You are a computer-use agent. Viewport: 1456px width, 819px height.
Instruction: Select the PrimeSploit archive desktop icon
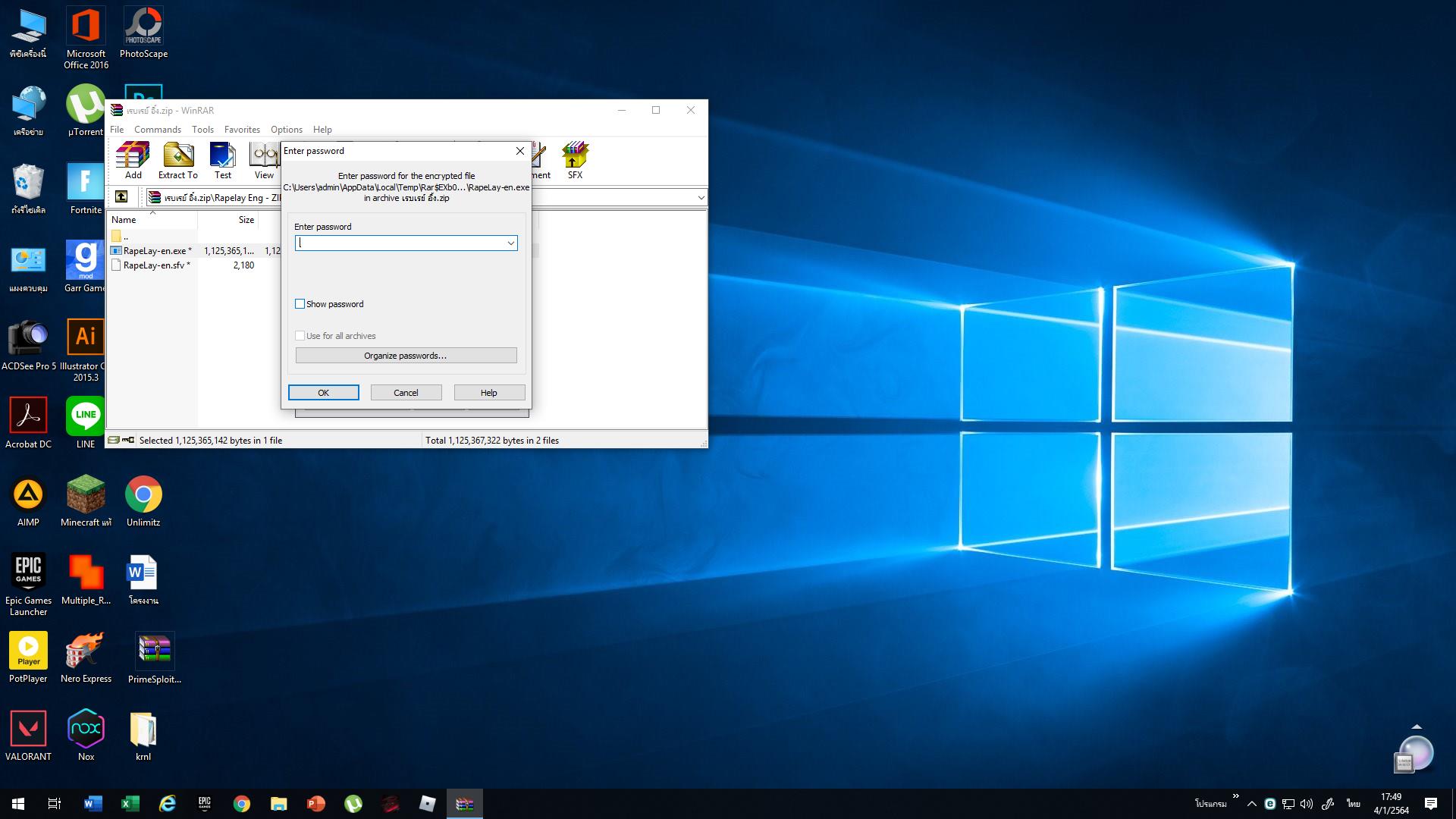pyautogui.click(x=155, y=657)
